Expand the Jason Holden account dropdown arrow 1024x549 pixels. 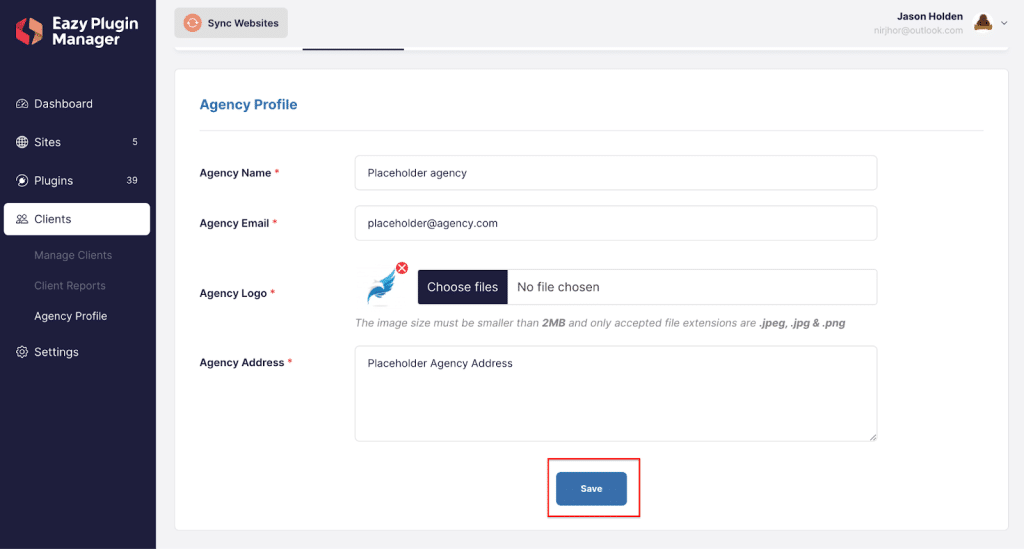(x=1004, y=23)
